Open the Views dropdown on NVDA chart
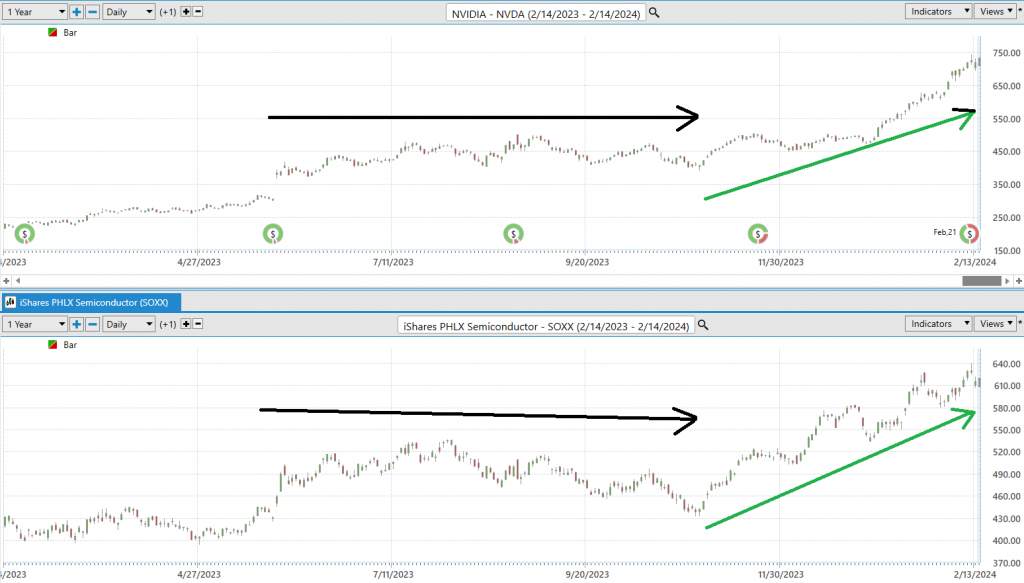This screenshot has height=583, width=1024. click(x=995, y=11)
